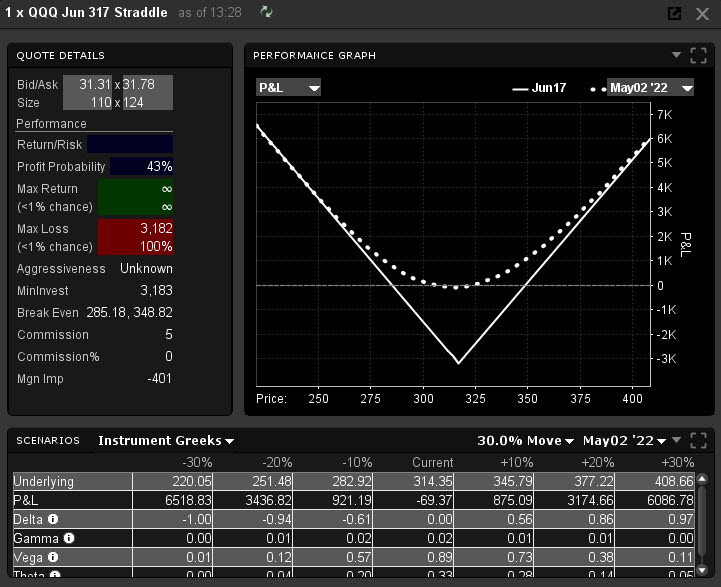Expand the Performance Graph to fullscreen
This screenshot has height=587, width=721.
(698, 56)
